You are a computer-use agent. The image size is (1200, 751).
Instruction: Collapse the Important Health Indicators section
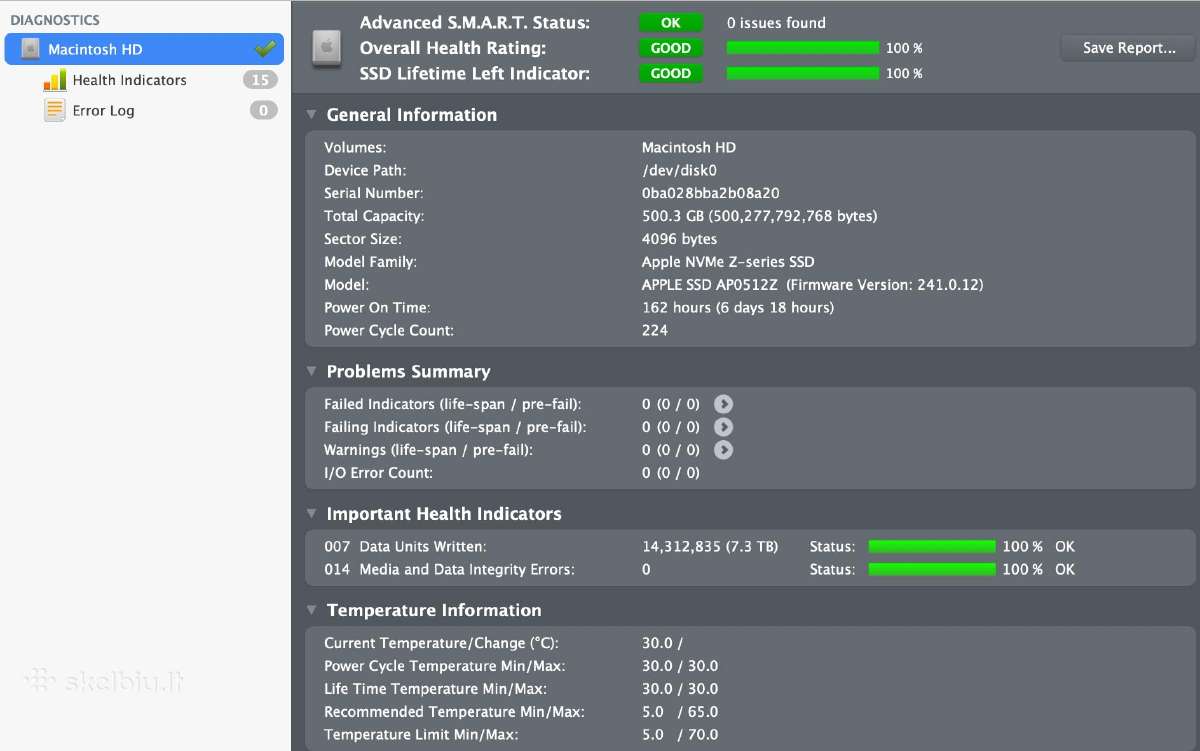(311, 514)
